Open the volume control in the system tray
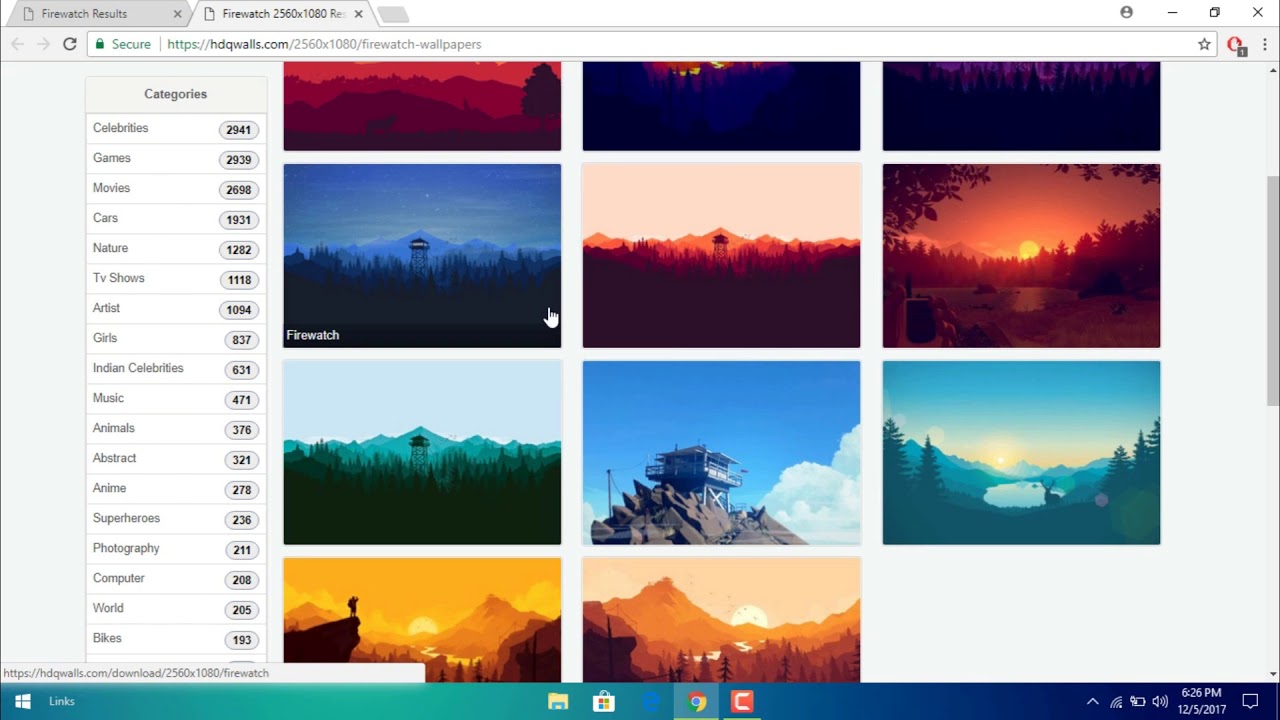This screenshot has width=1280, height=720. (1160, 701)
